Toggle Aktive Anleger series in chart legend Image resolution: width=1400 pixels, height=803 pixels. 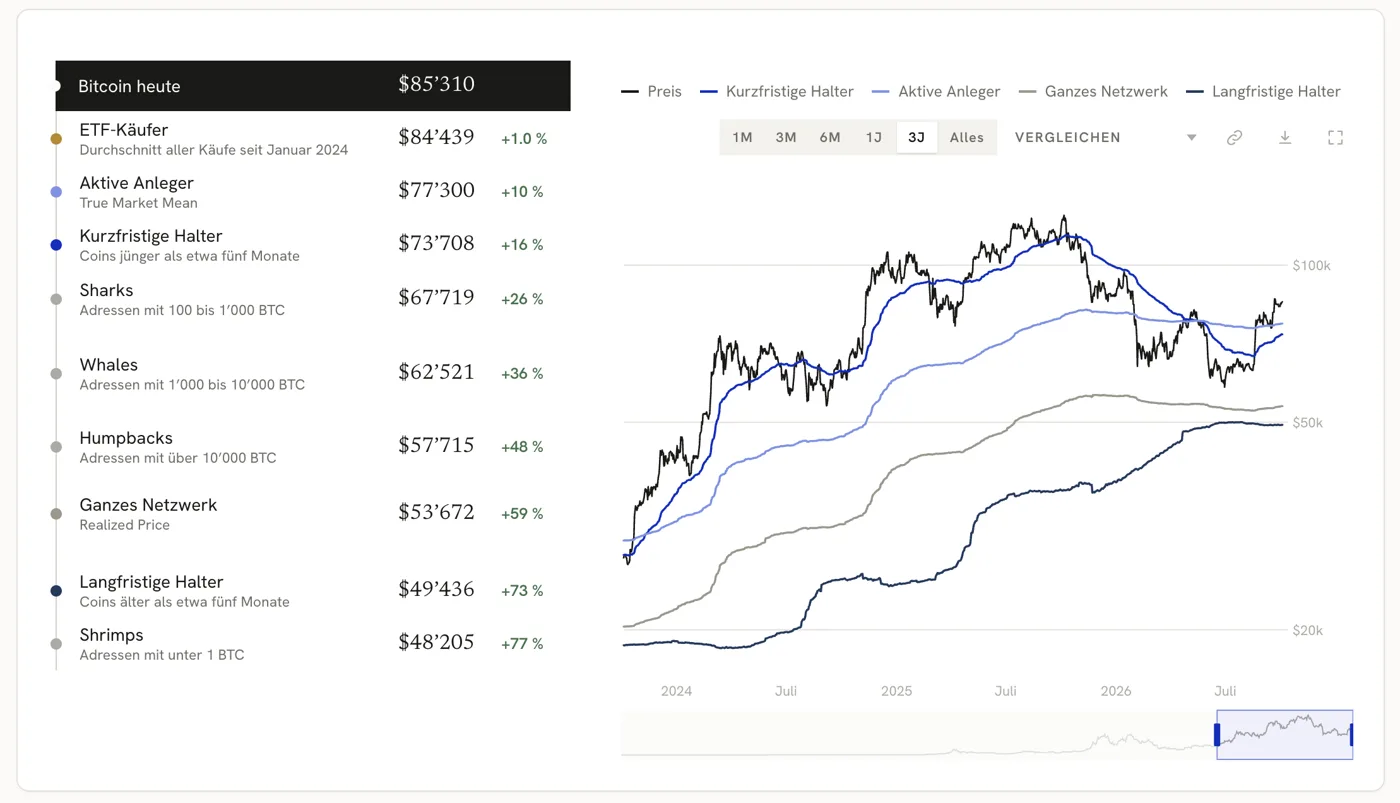(936, 91)
